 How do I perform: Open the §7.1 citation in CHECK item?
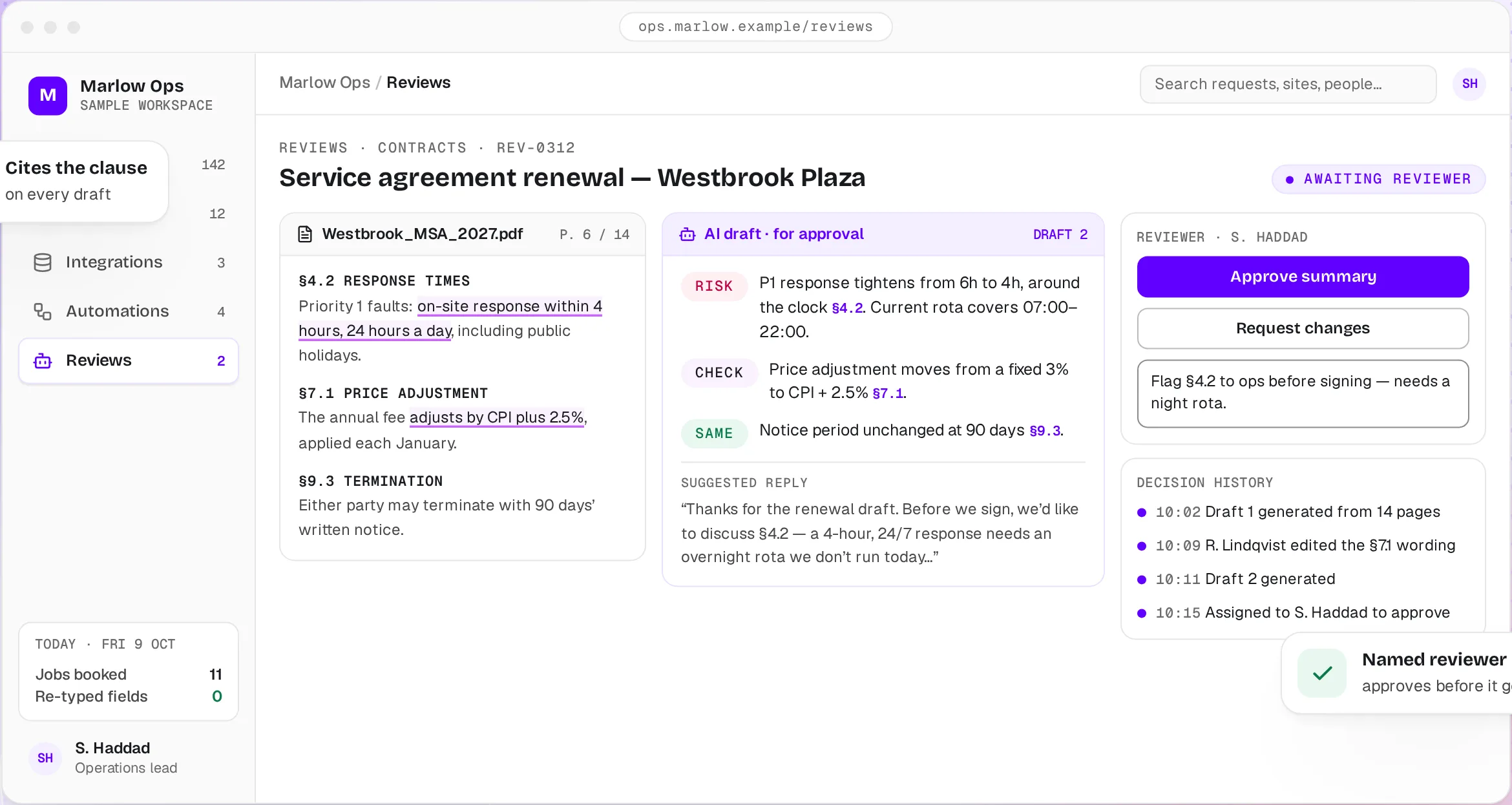(x=888, y=393)
